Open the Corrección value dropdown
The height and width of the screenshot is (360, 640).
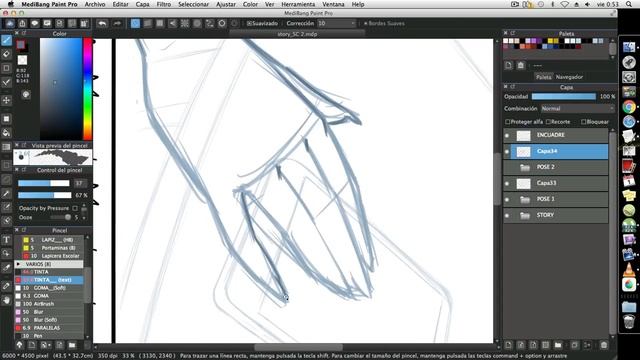pos(337,23)
